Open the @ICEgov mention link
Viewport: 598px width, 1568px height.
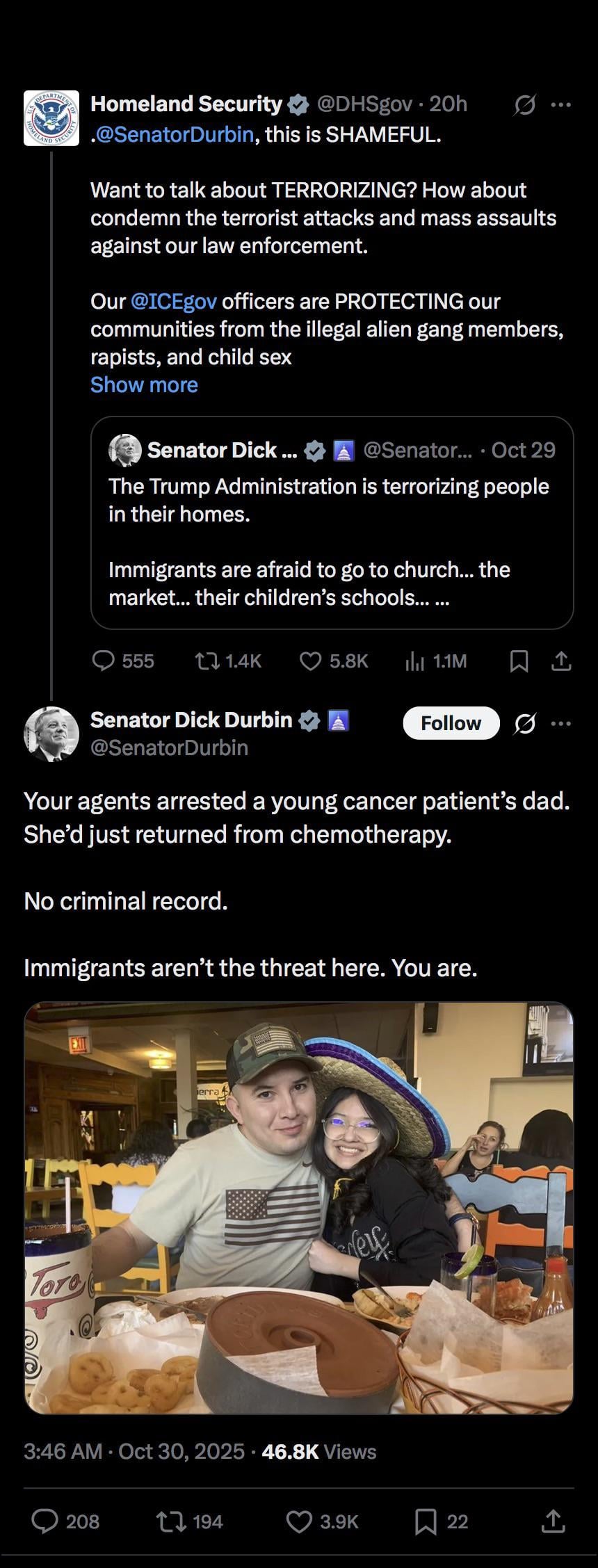(x=174, y=301)
